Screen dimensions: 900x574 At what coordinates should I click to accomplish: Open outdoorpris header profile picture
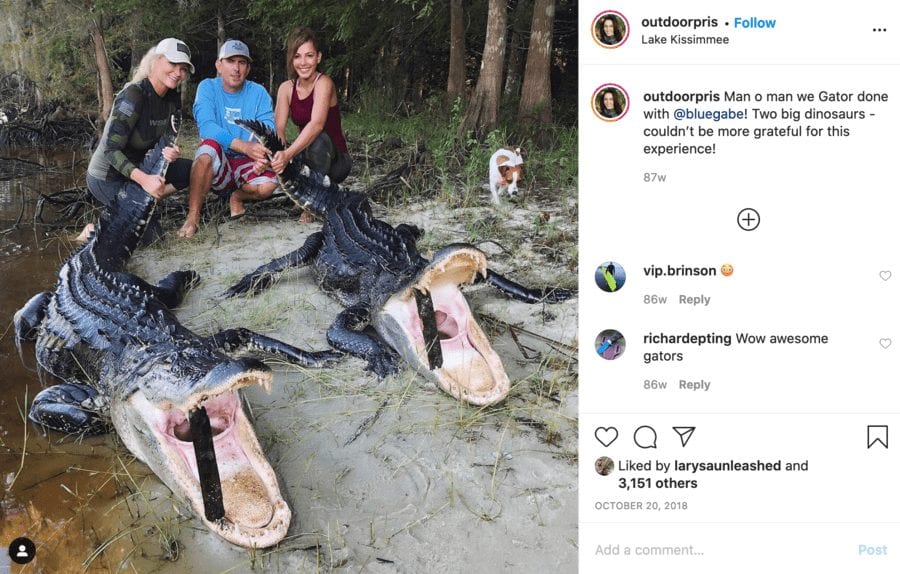[x=610, y=30]
